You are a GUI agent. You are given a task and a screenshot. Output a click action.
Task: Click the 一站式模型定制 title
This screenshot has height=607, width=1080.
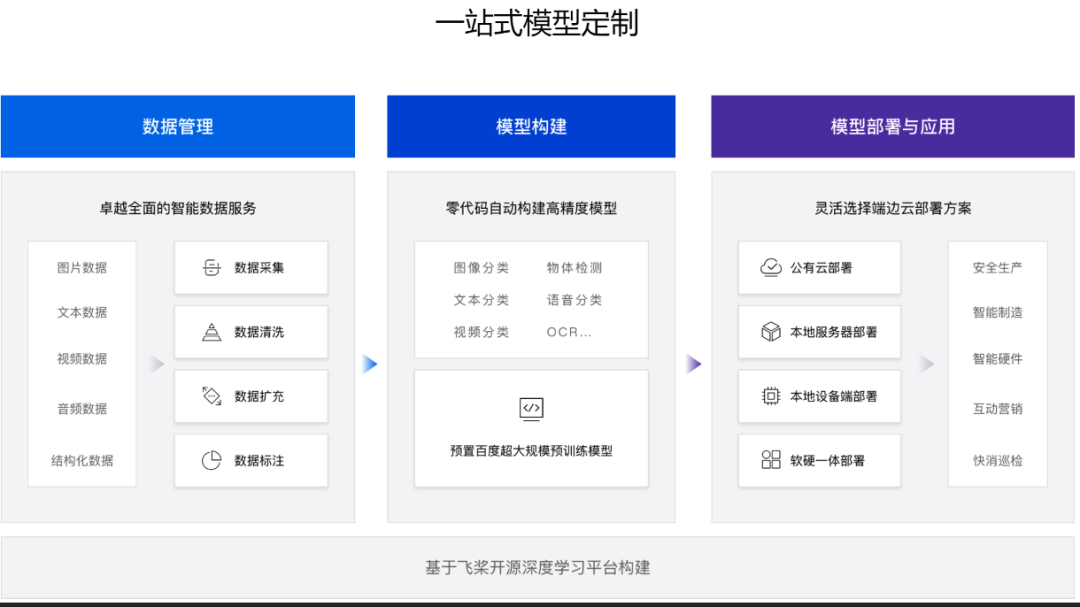(537, 23)
